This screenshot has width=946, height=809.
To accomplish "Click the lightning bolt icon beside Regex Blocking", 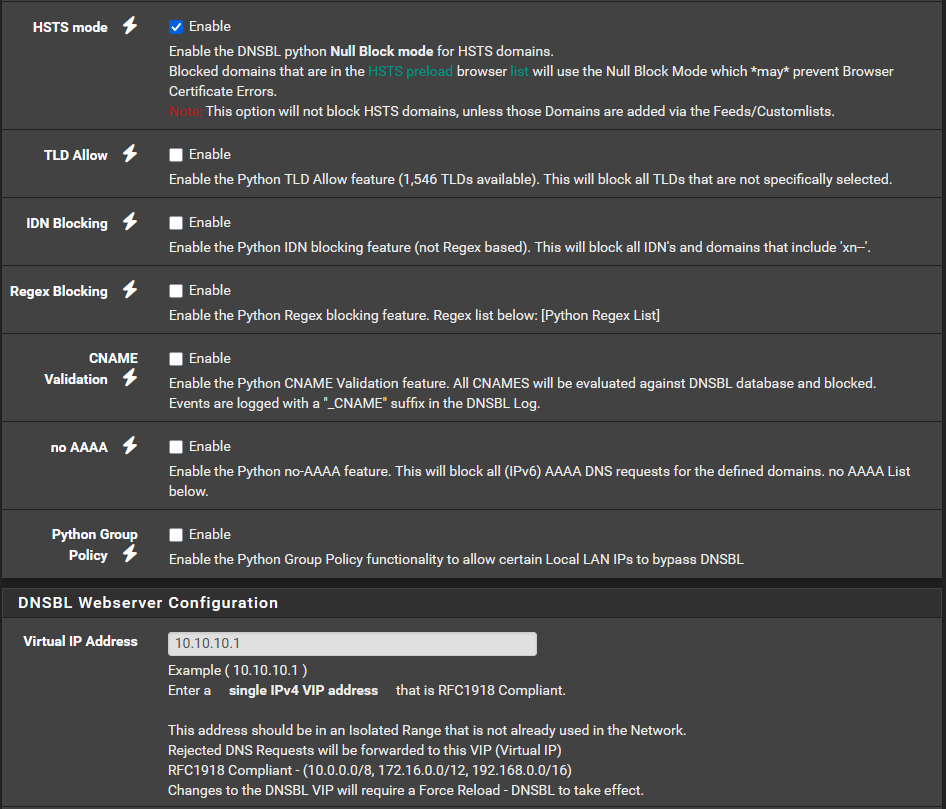I will coord(129,290).
